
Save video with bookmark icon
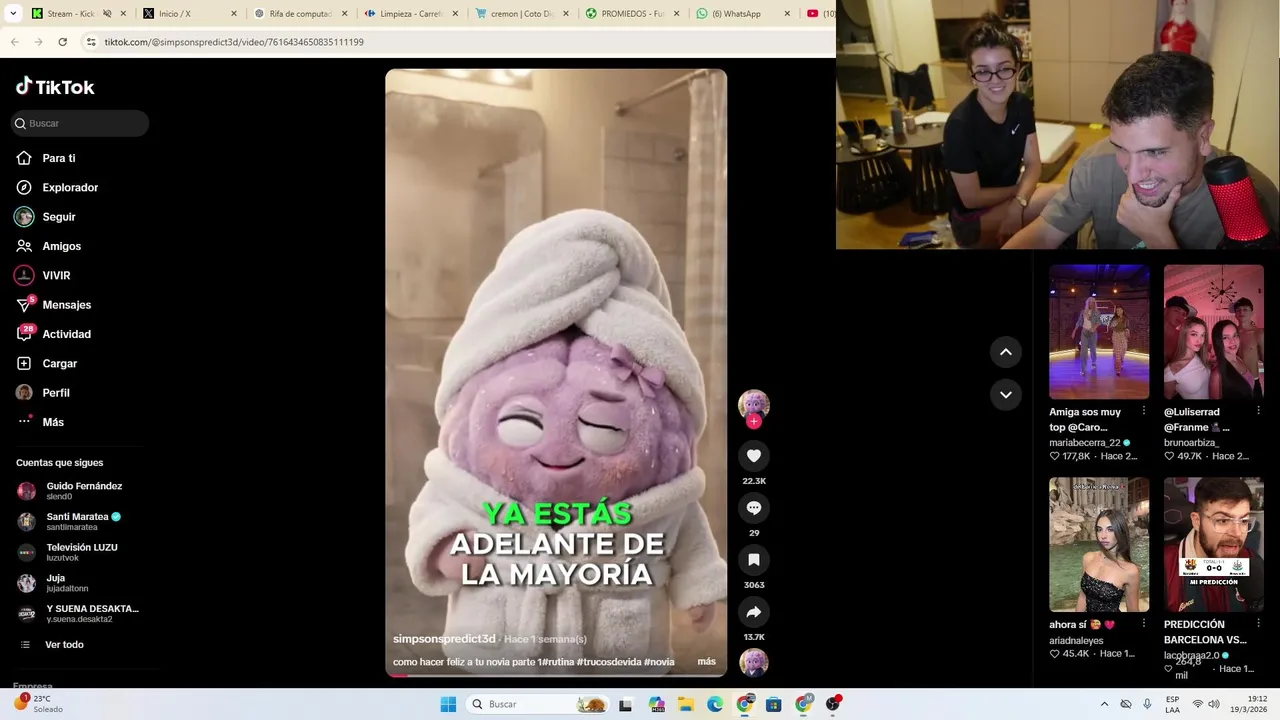[754, 560]
